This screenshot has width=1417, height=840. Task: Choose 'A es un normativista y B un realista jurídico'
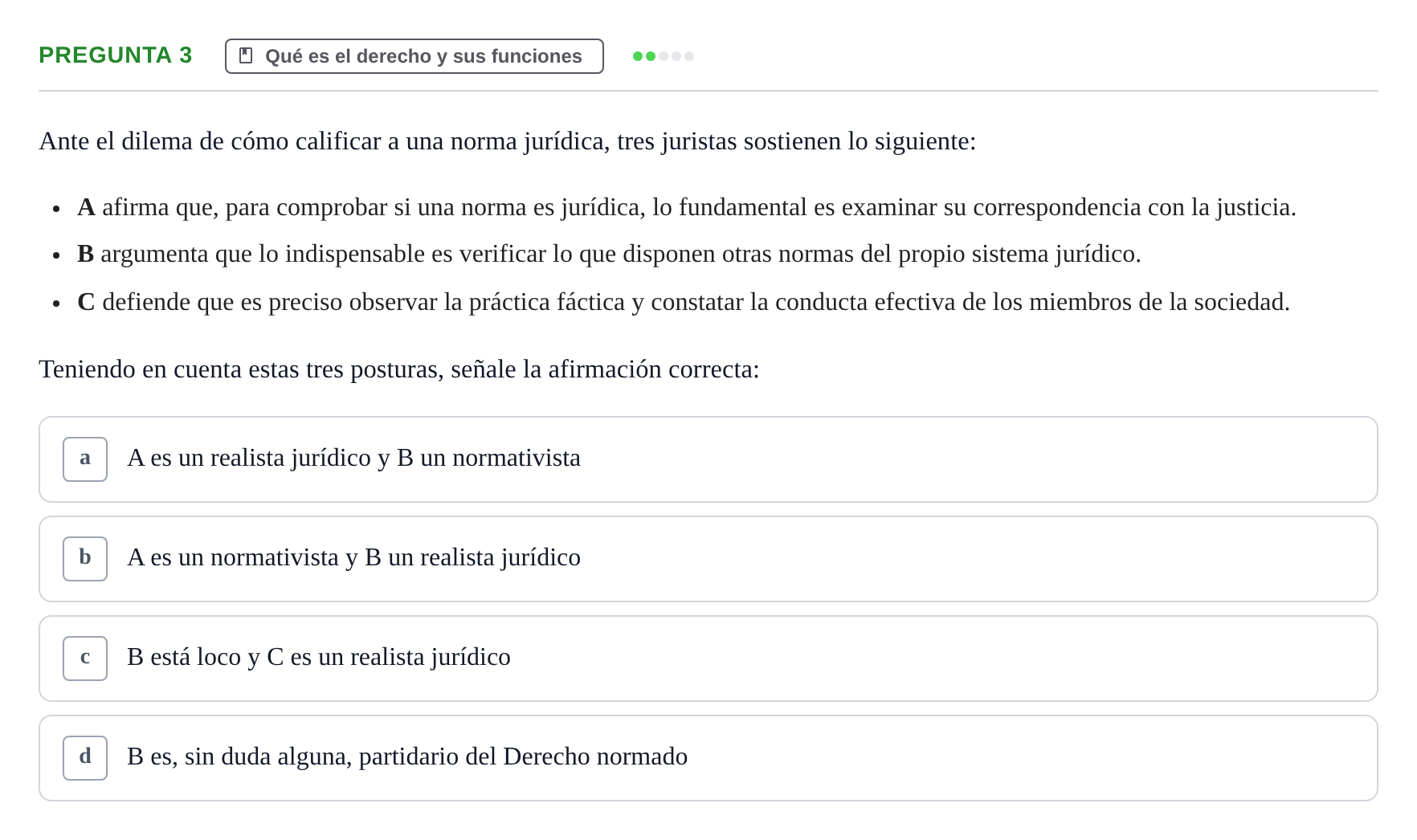coord(708,559)
